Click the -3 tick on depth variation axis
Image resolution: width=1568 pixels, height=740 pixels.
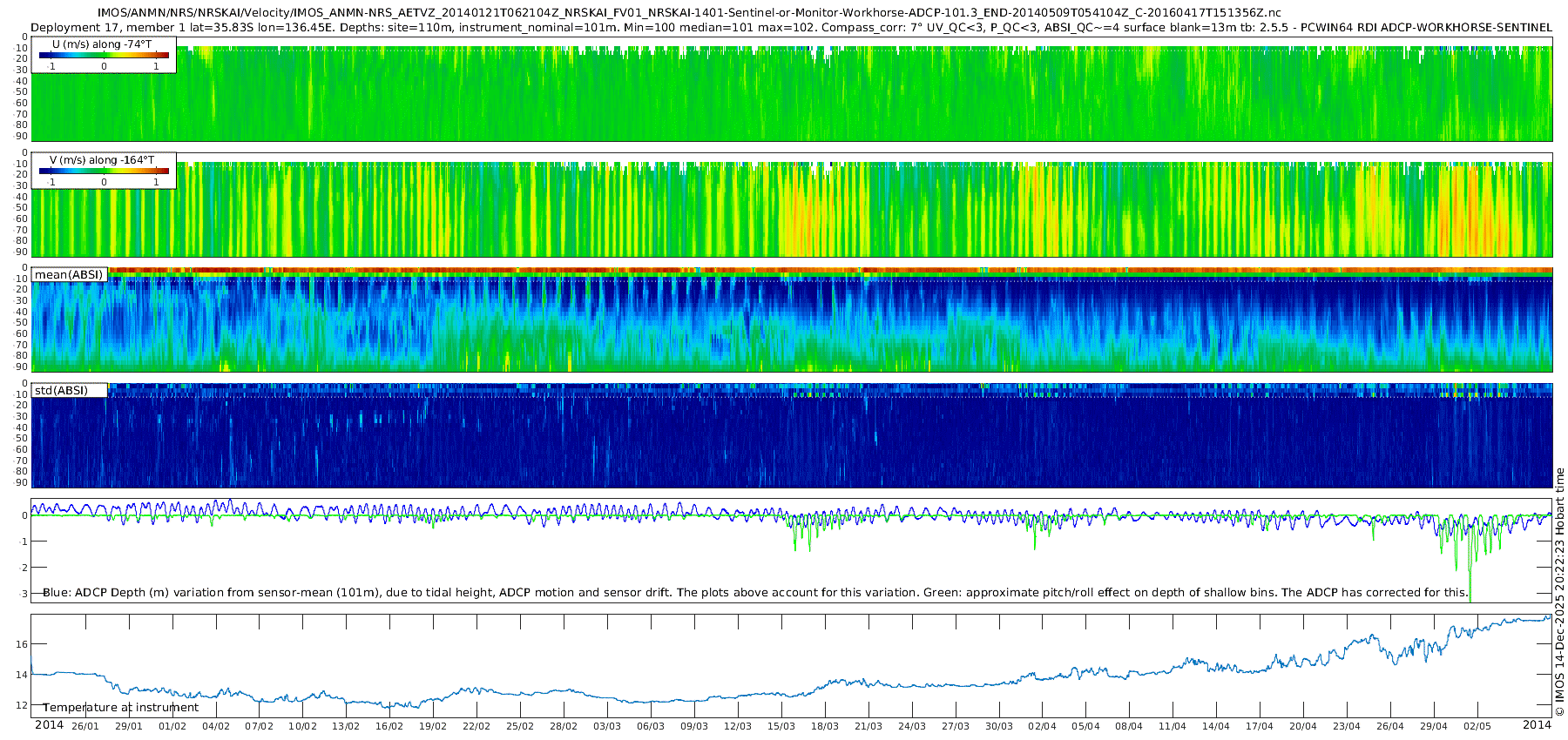tap(23, 594)
